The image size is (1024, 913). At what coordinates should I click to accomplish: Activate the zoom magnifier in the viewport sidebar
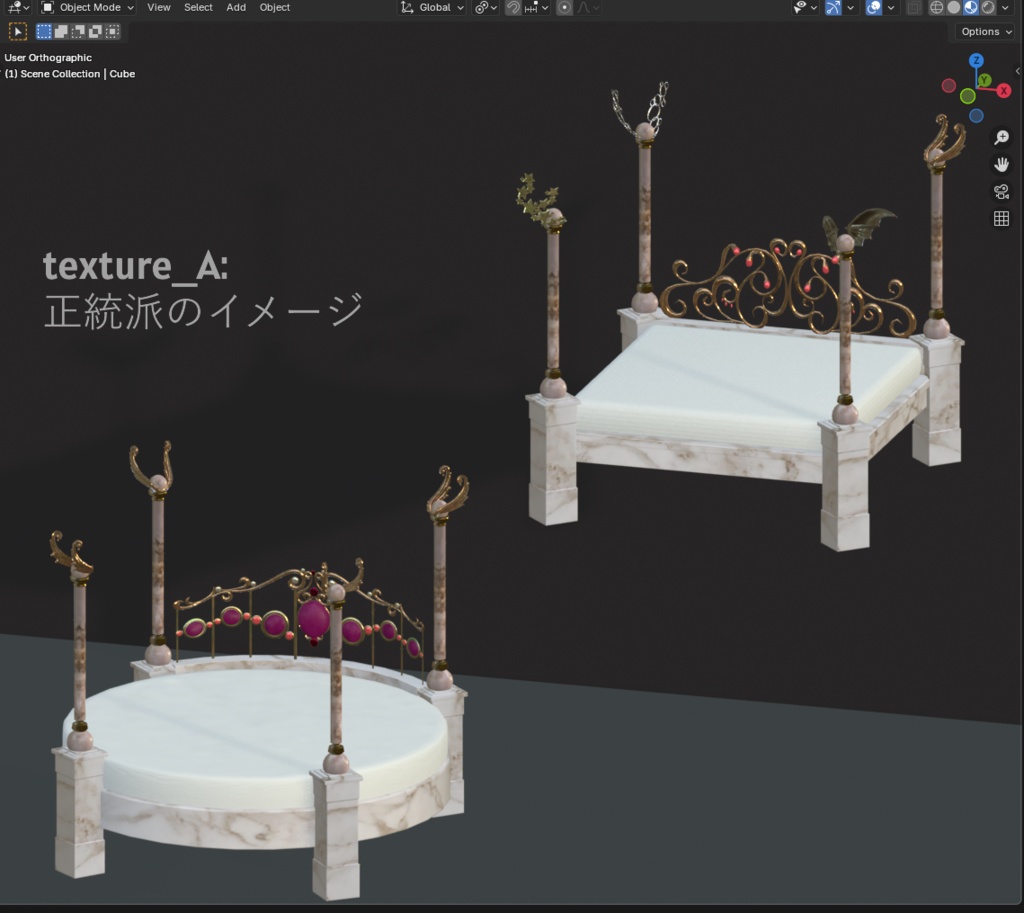[1001, 138]
